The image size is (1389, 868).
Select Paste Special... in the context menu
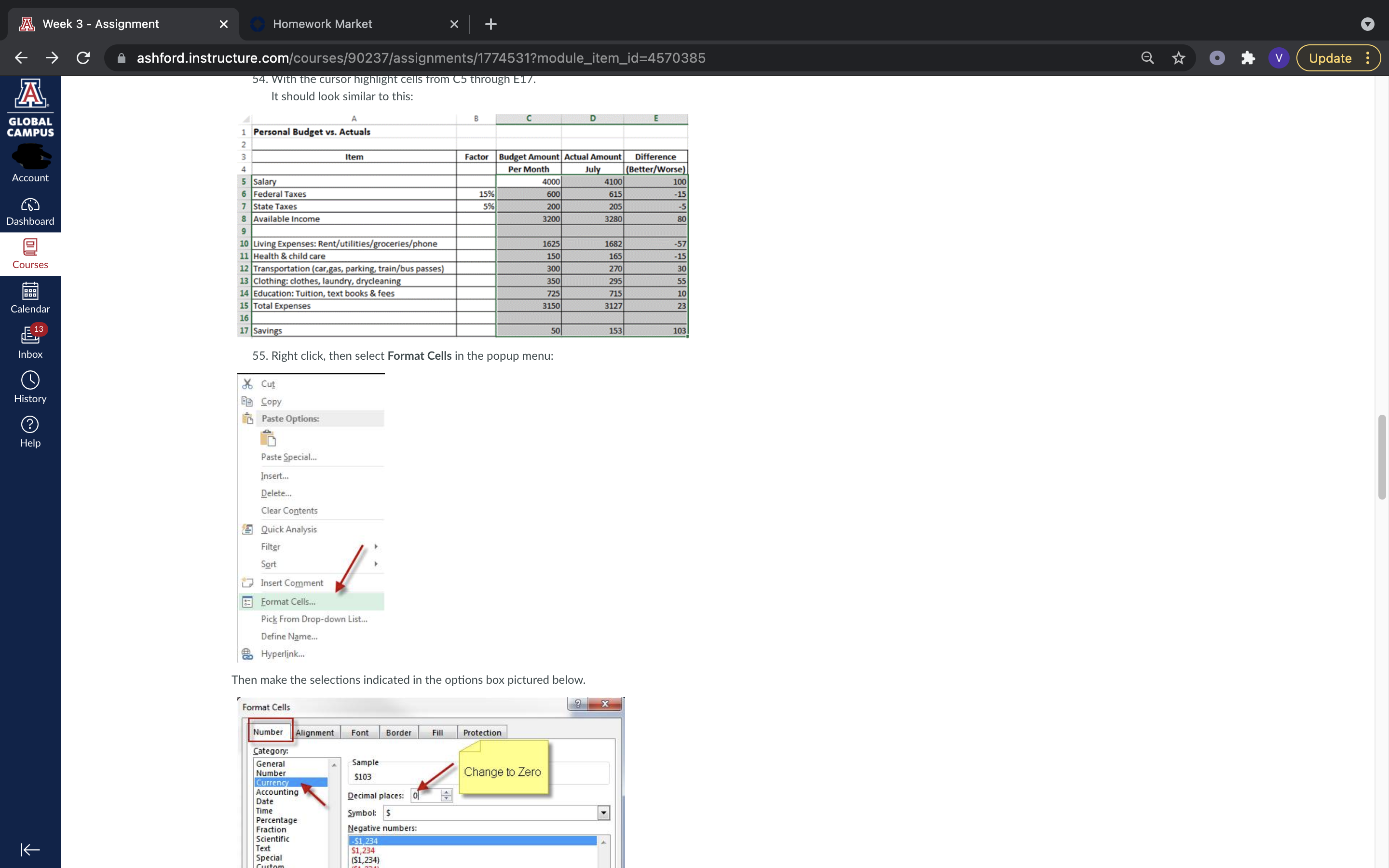coord(289,457)
